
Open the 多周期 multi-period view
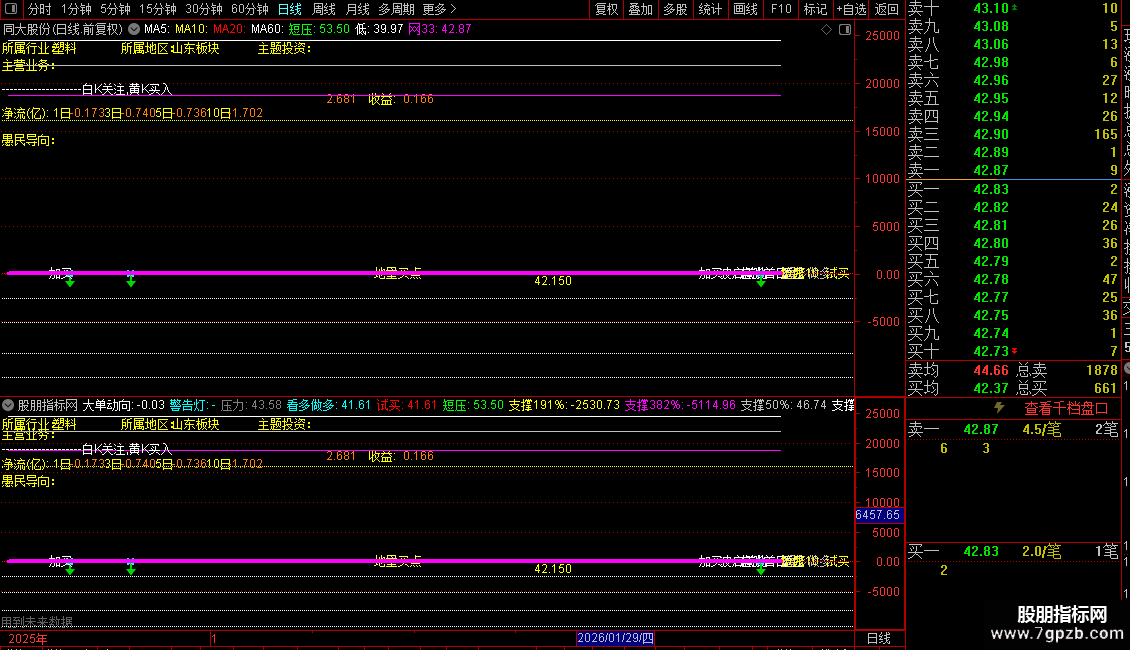click(x=396, y=9)
